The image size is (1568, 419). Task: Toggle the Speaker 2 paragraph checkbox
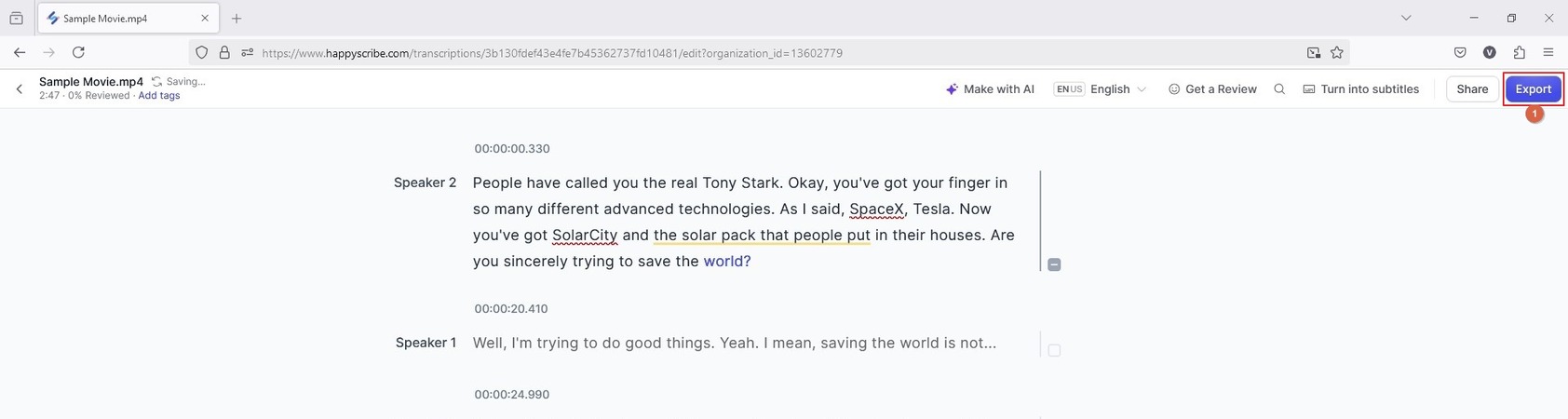(x=1054, y=264)
